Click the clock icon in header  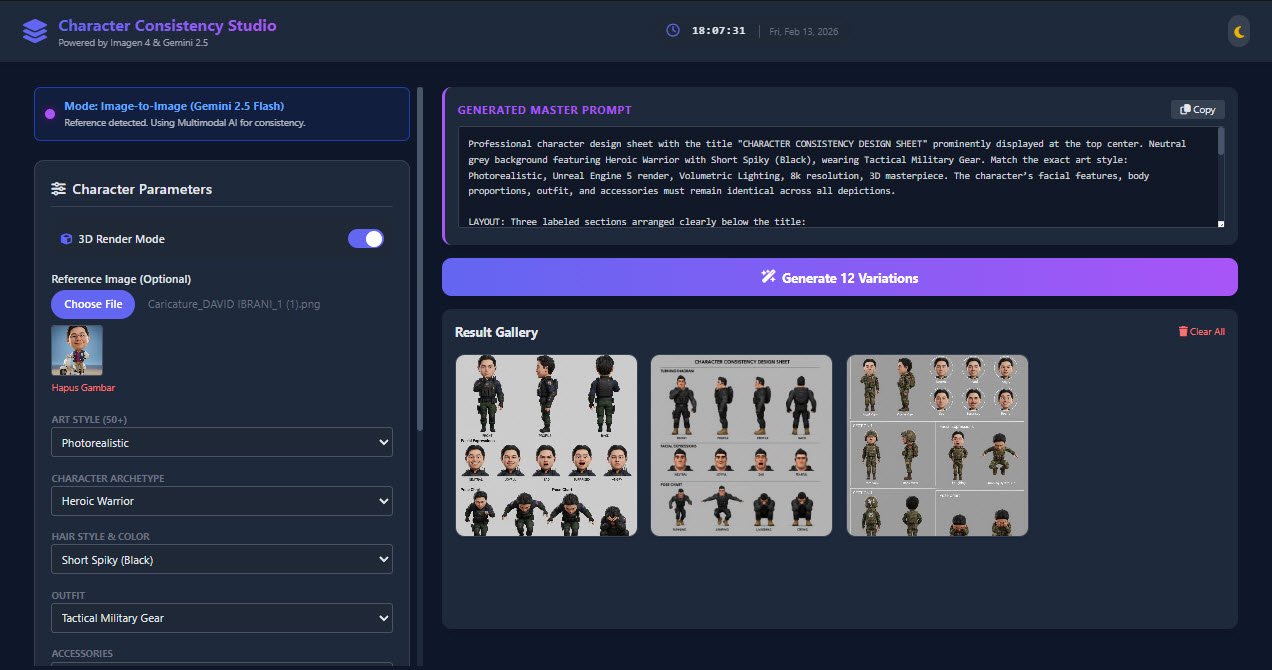672,31
